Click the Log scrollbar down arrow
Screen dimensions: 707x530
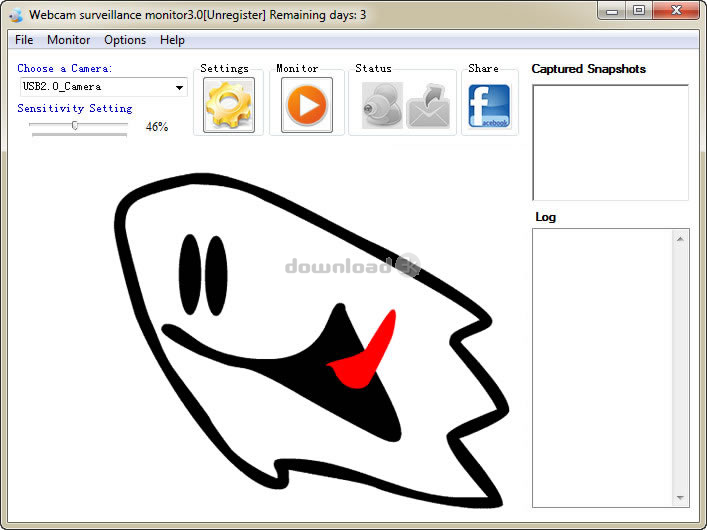point(681,497)
